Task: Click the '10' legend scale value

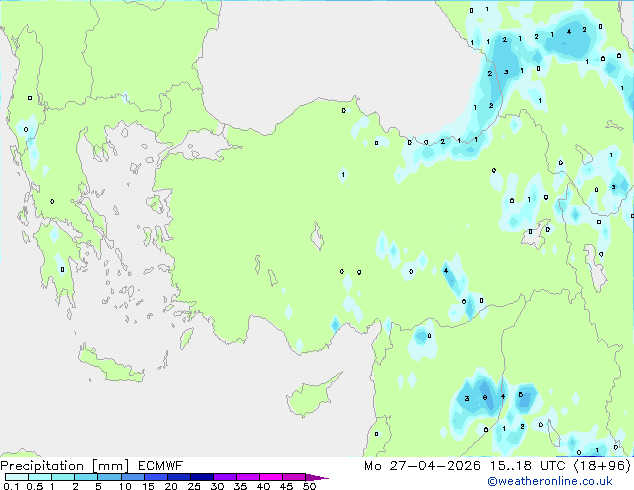Action: pyautogui.click(x=125, y=486)
